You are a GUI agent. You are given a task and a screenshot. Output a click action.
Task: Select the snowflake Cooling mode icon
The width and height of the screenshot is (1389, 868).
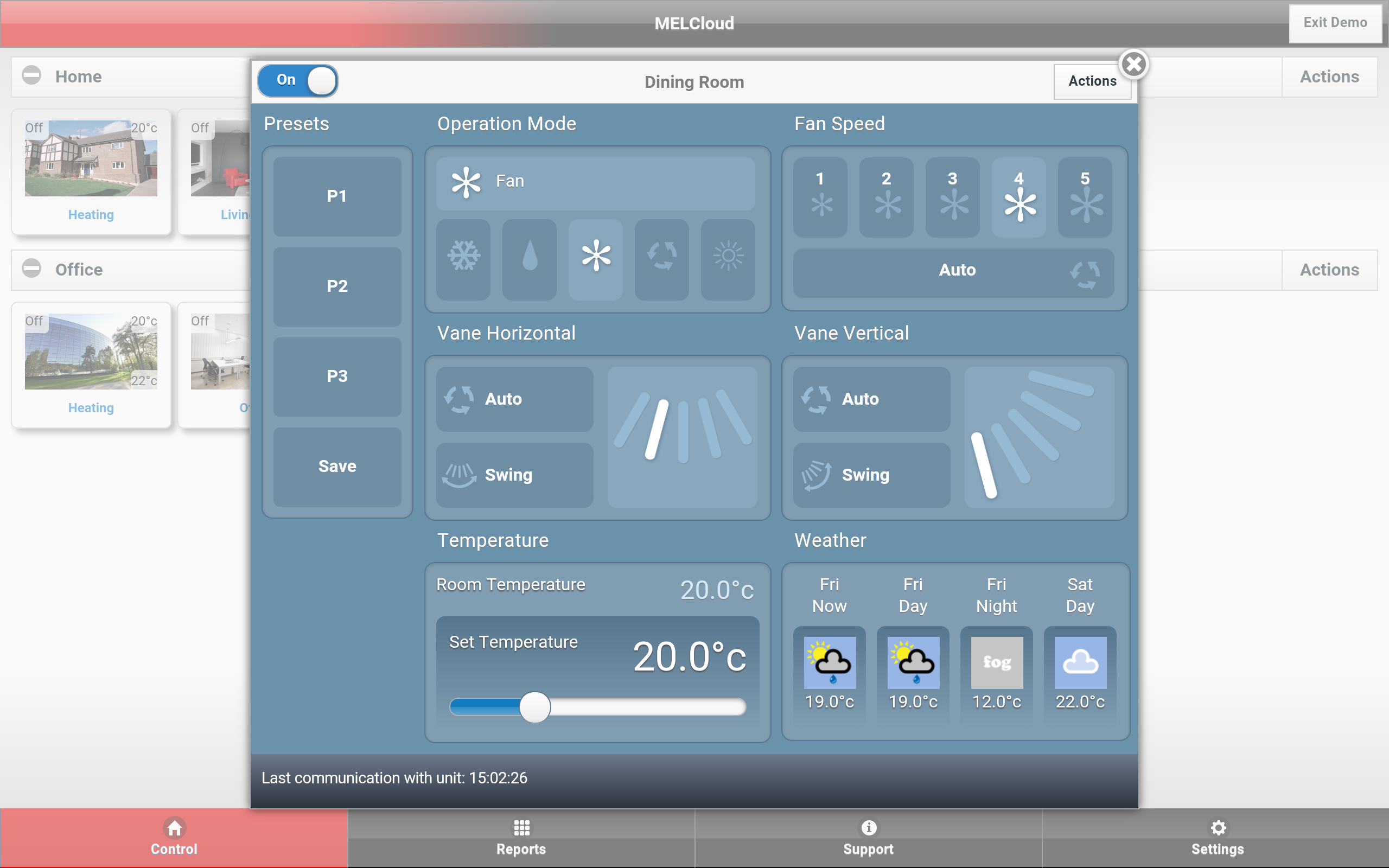click(463, 259)
